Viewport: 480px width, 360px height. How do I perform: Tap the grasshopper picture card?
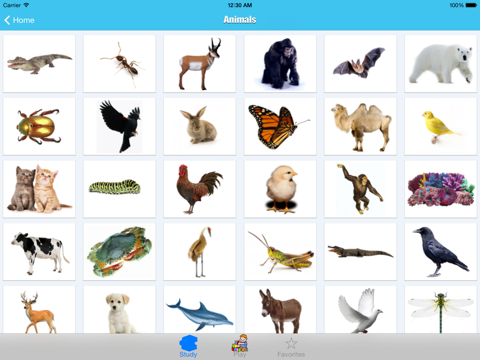click(x=280, y=252)
